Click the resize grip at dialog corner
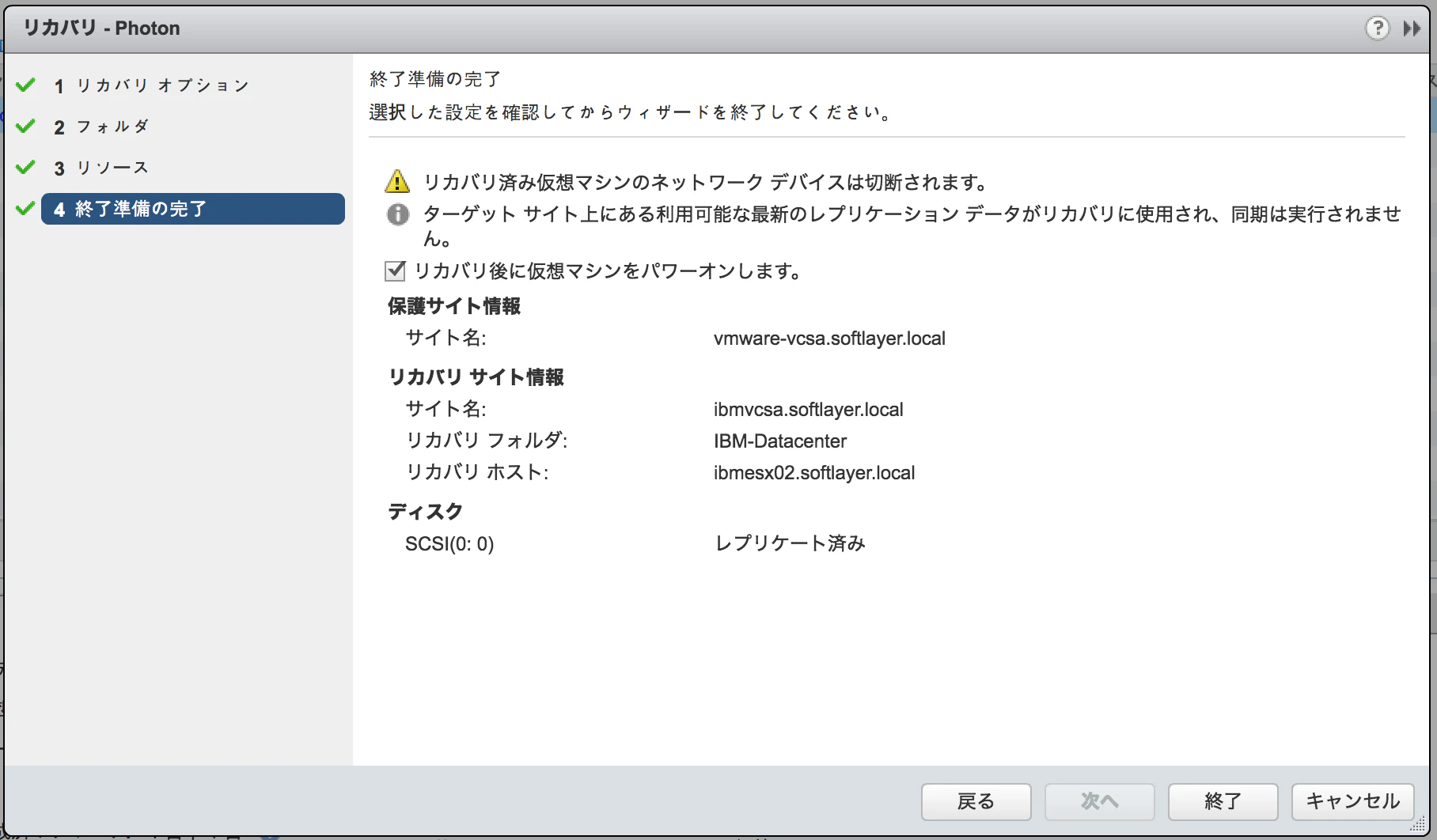 click(1419, 824)
